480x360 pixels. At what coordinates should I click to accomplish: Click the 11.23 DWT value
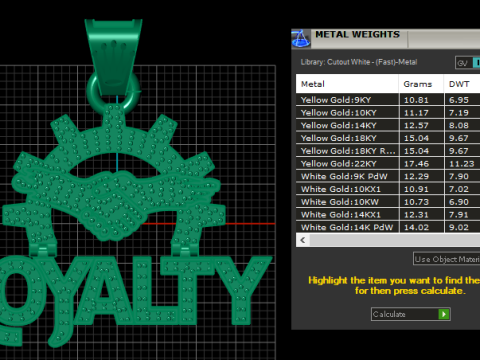click(x=461, y=164)
